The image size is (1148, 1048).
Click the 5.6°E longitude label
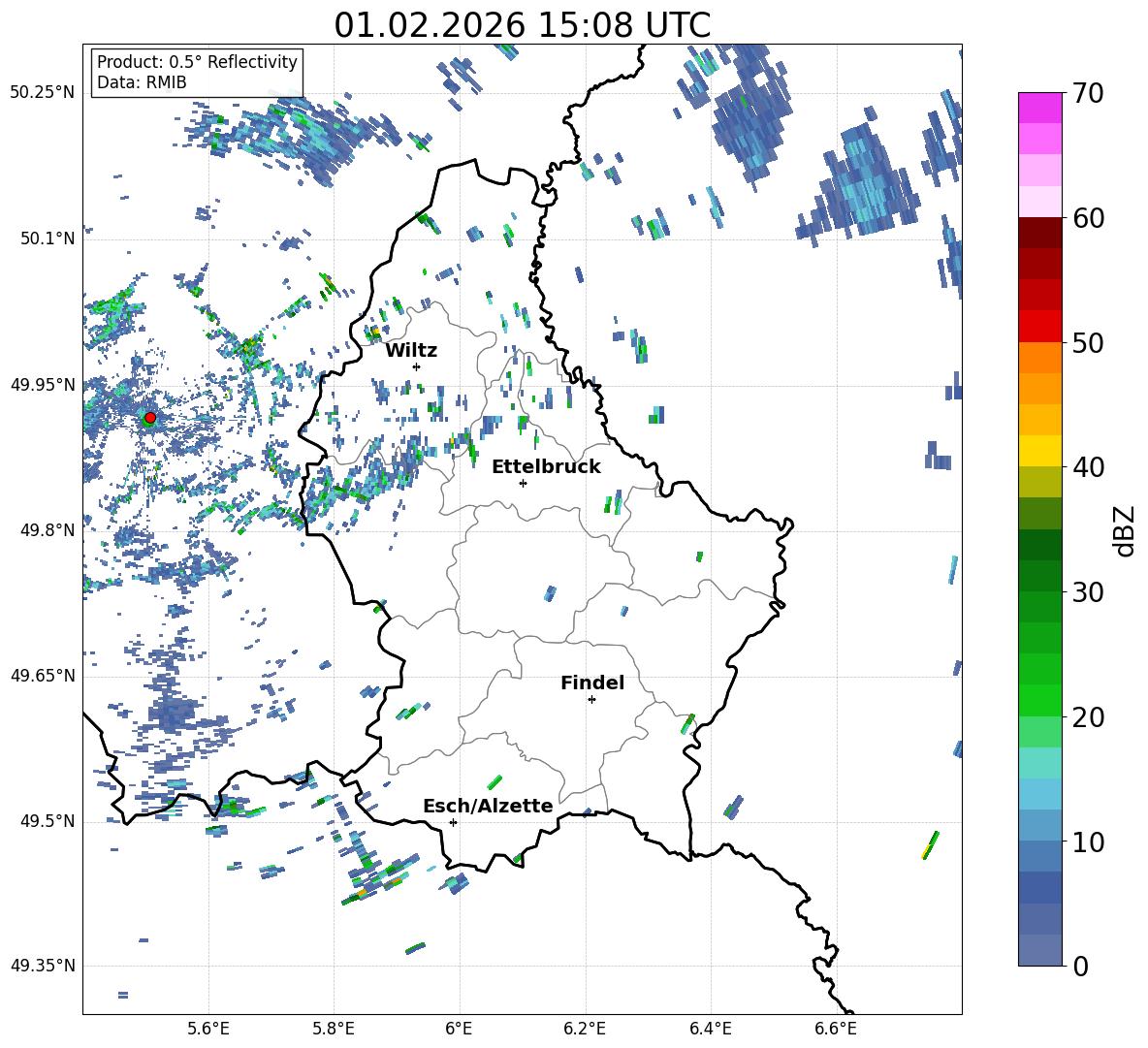[x=208, y=1029]
